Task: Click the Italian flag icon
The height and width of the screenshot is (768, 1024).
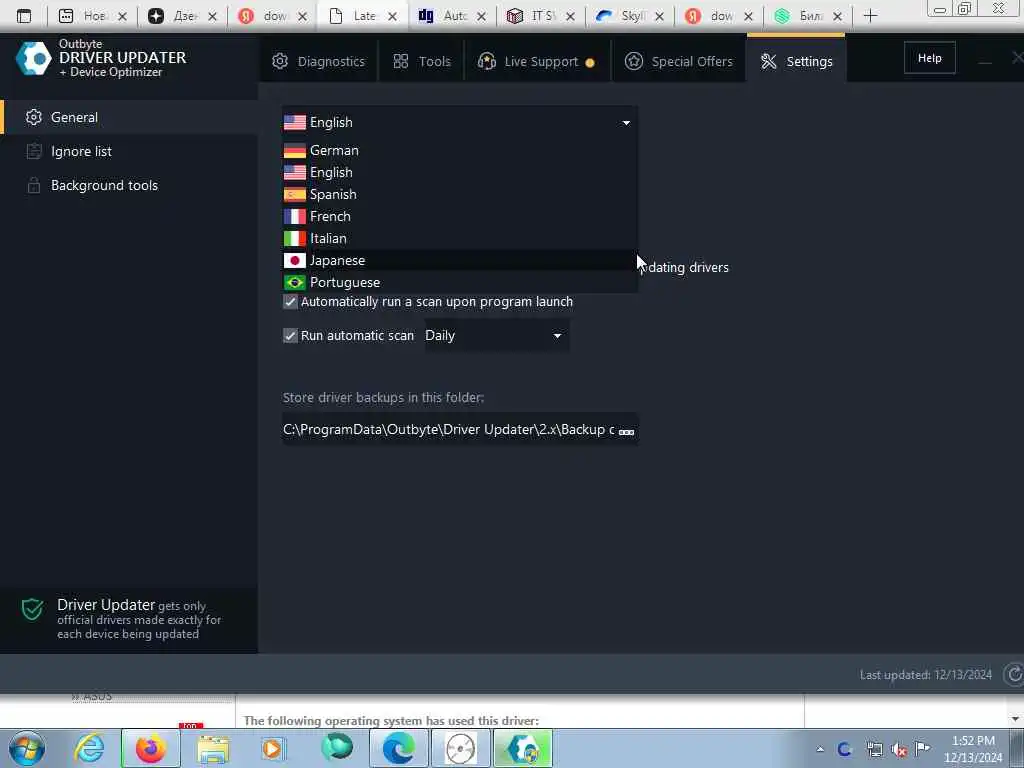Action: [295, 238]
